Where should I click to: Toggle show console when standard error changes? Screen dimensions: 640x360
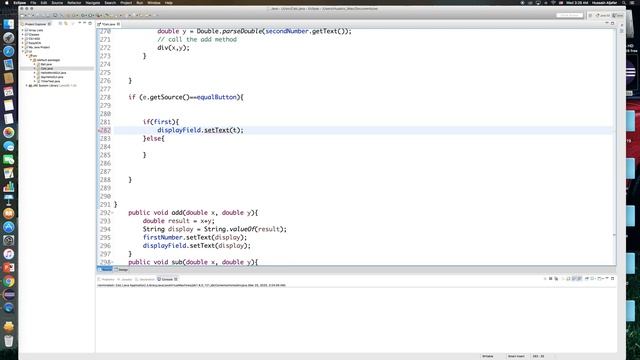[x=579, y=279]
